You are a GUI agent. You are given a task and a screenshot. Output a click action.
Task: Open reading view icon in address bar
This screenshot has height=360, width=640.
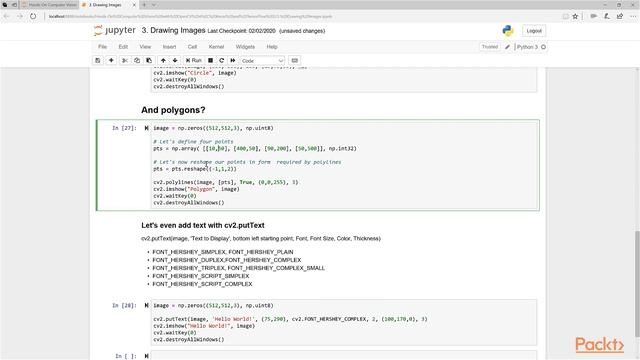coord(565,16)
